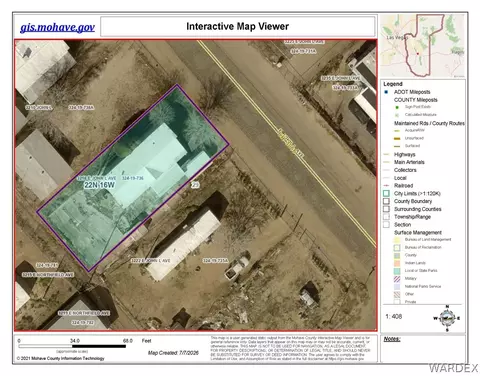
Task: Click the green Sign Post Exists marker
Action: pyautogui.click(x=397, y=107)
